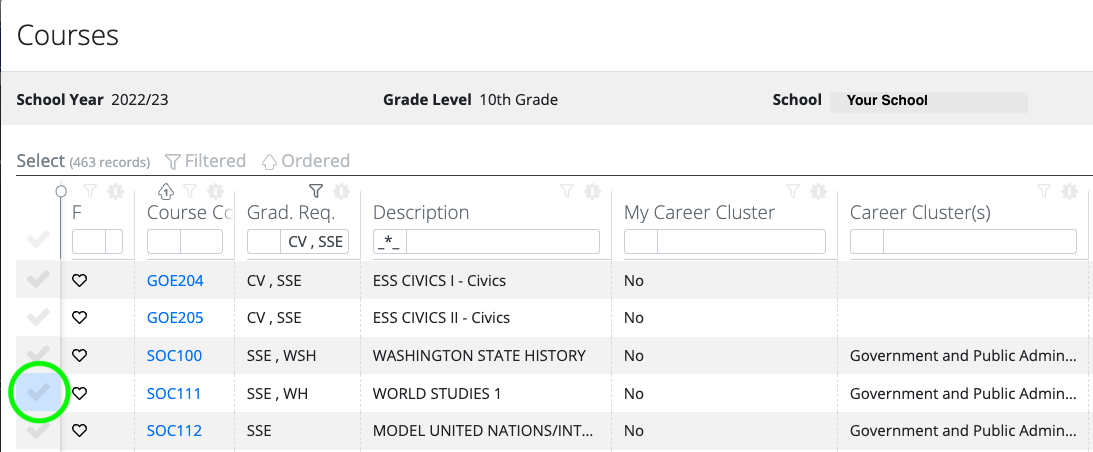The height and width of the screenshot is (452, 1093).
Task: Click the Filtered status item
Action: pyautogui.click(x=206, y=161)
